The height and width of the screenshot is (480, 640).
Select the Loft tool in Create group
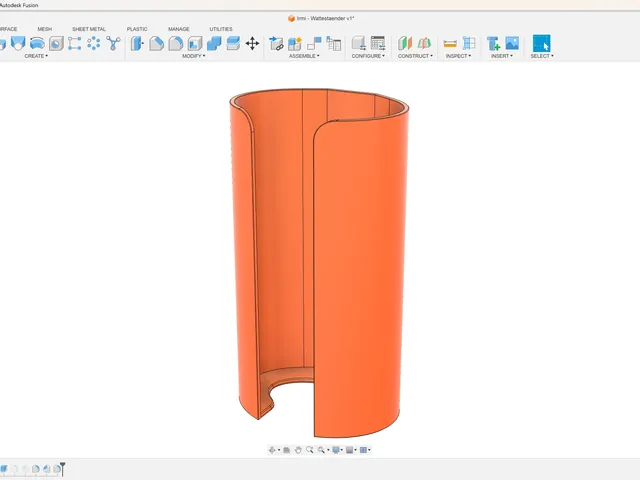coord(18,43)
